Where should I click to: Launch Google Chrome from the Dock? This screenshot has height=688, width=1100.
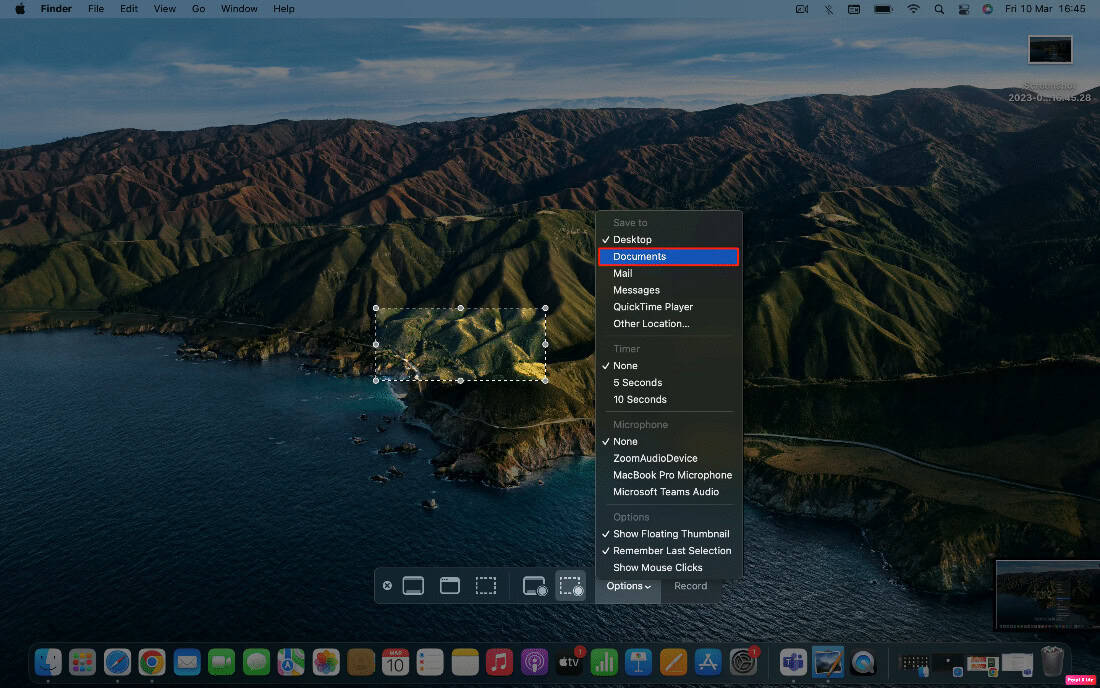point(152,661)
